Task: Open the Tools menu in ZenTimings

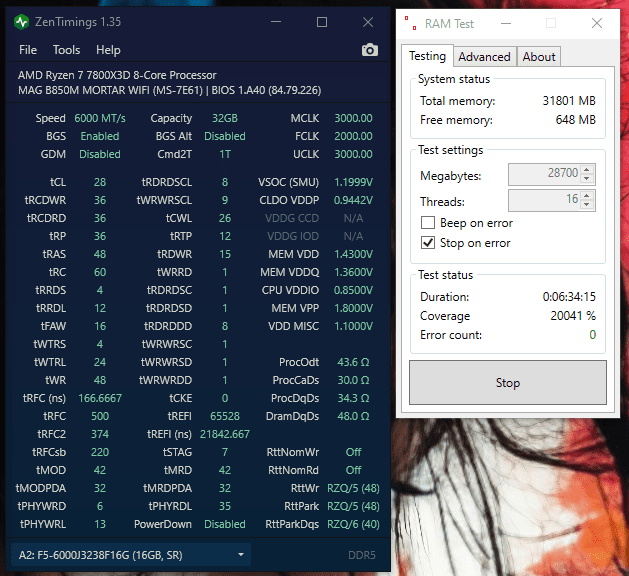Action: [x=67, y=50]
